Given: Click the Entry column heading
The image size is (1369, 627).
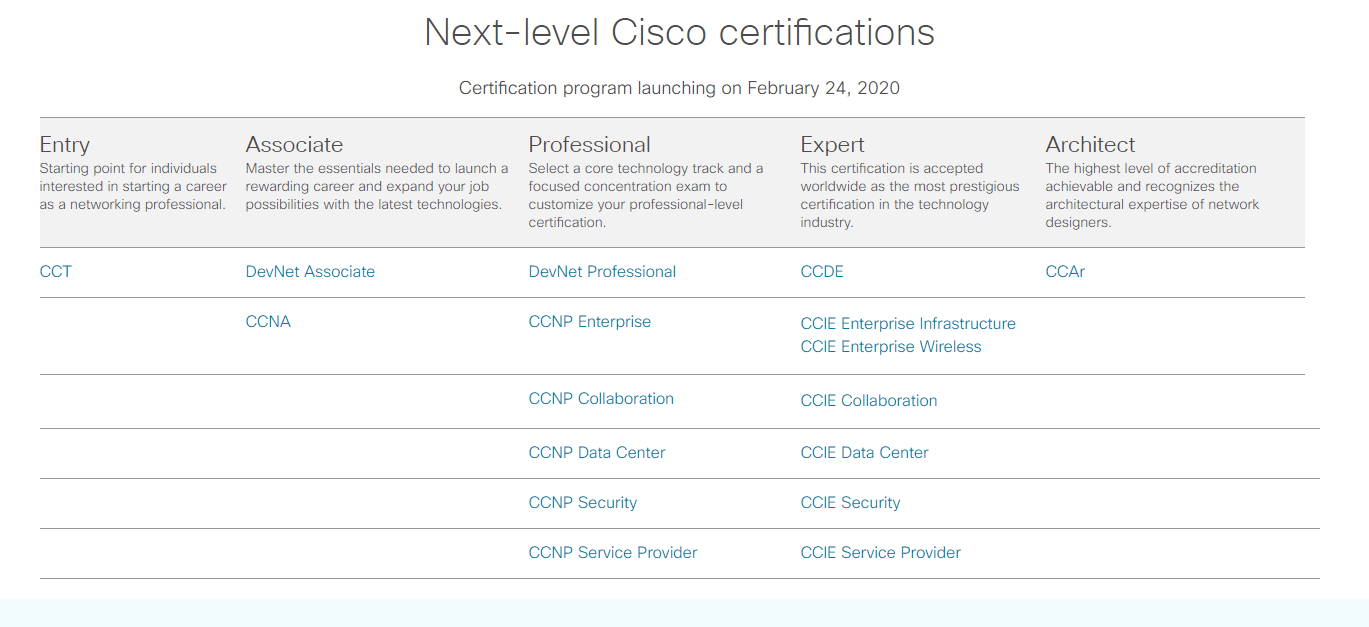Looking at the screenshot, I should click(65, 145).
